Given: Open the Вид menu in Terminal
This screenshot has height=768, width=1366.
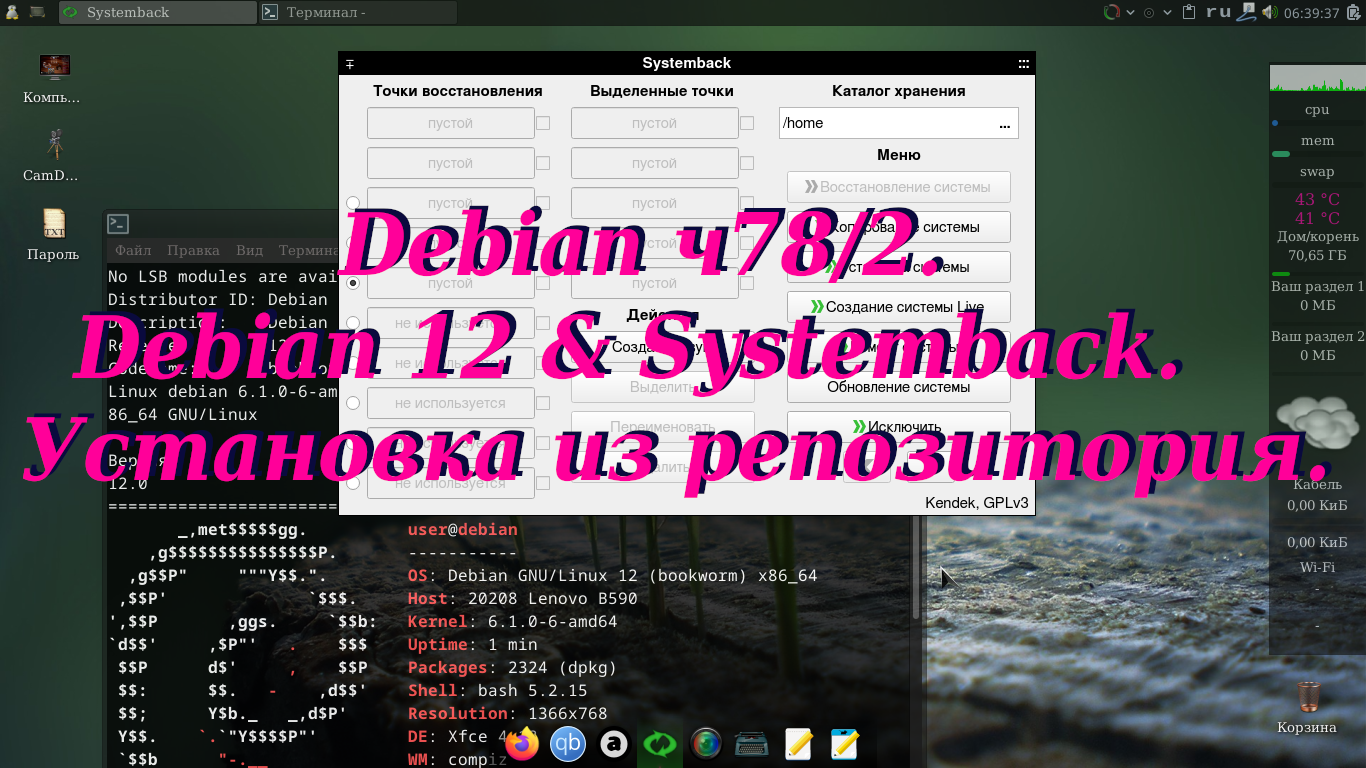Looking at the screenshot, I should click(249, 250).
